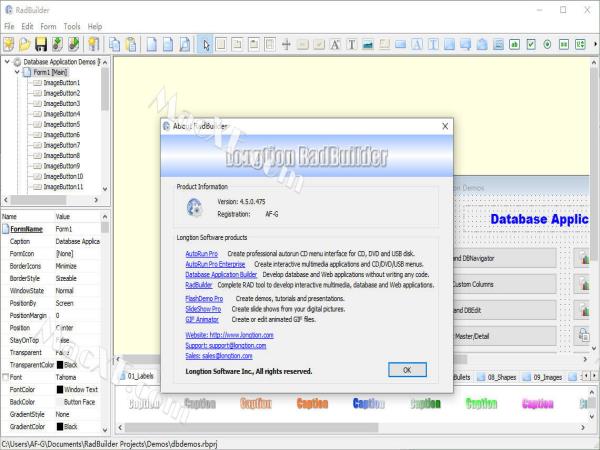
Task: Collapse the Form1 [Main] tree node
Action: pos(17,72)
